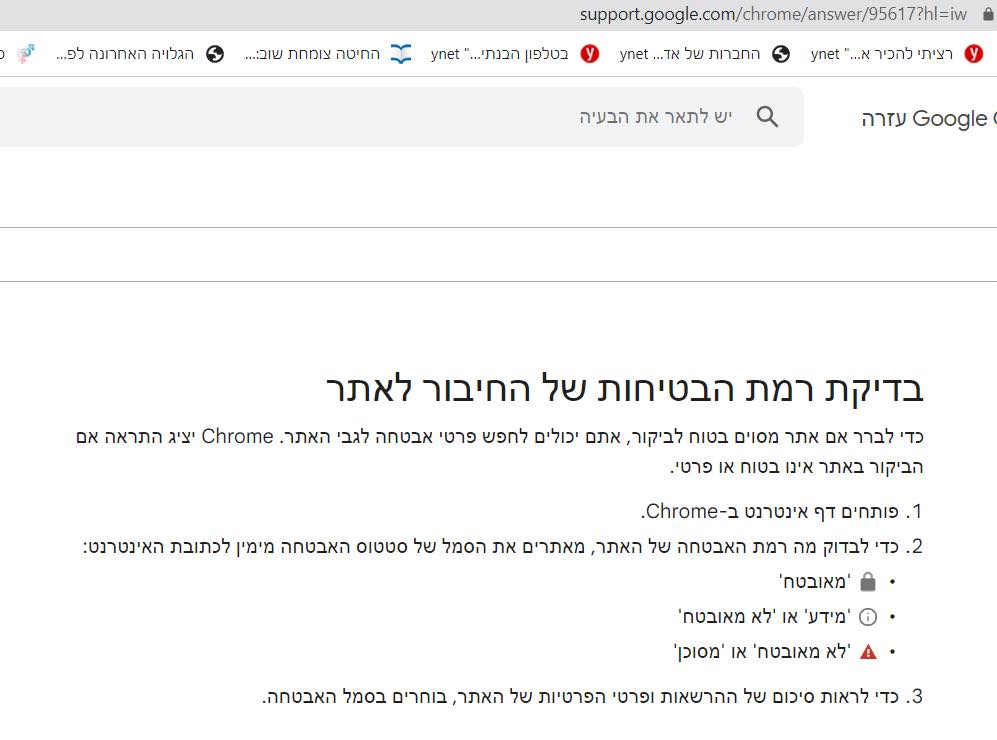Click the heading 'בדיקת רמת הבטיחות של החיבור לאתר'
The image size is (997, 740).
[x=624, y=389]
